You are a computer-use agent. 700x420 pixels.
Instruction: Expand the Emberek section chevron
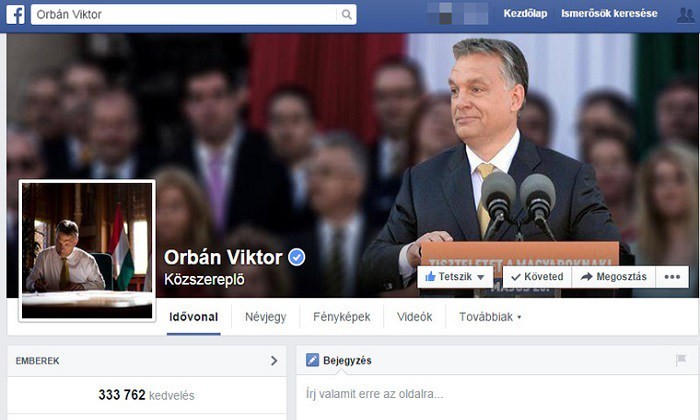[274, 361]
